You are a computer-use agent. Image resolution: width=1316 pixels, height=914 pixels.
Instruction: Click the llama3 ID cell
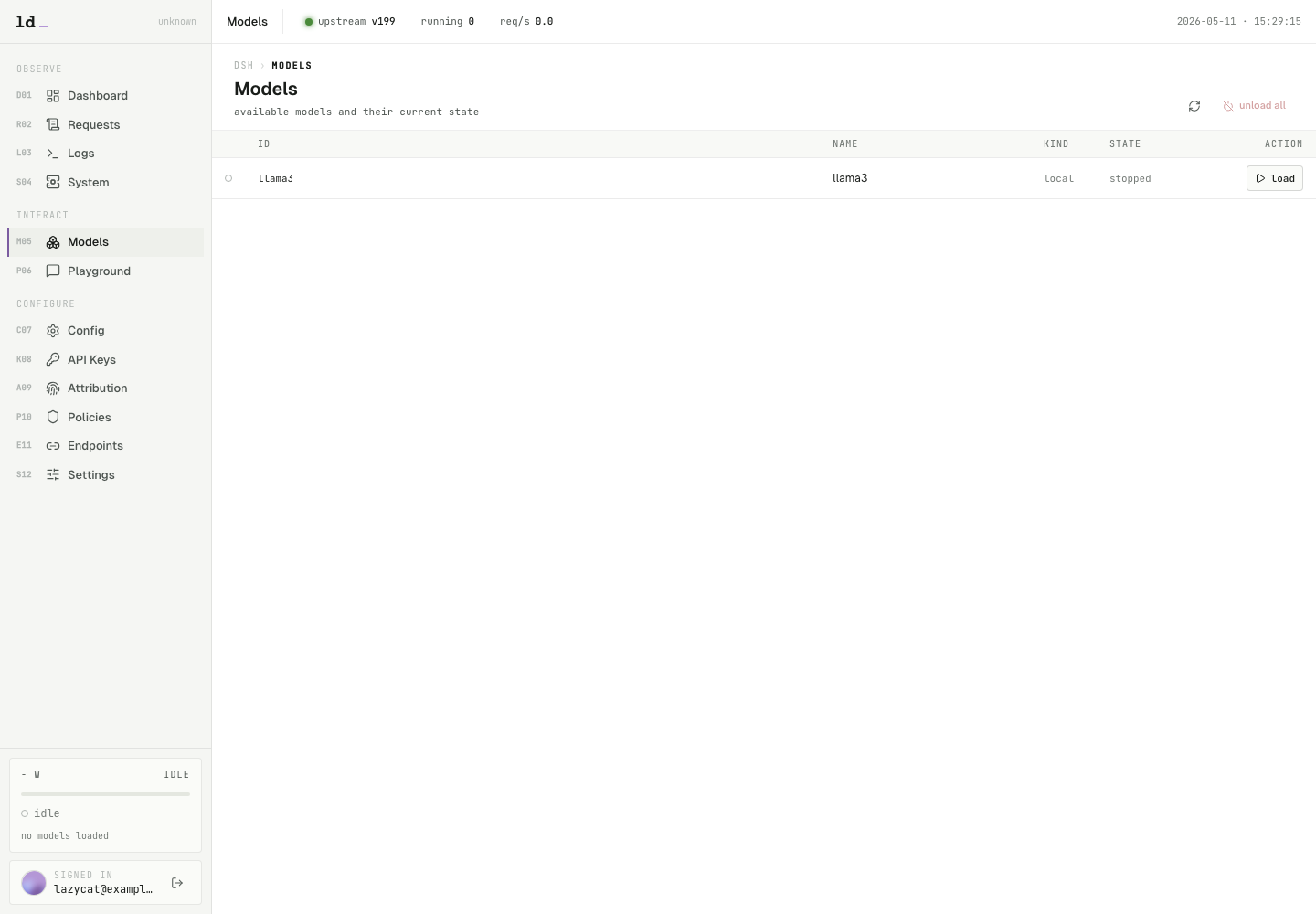(x=275, y=178)
